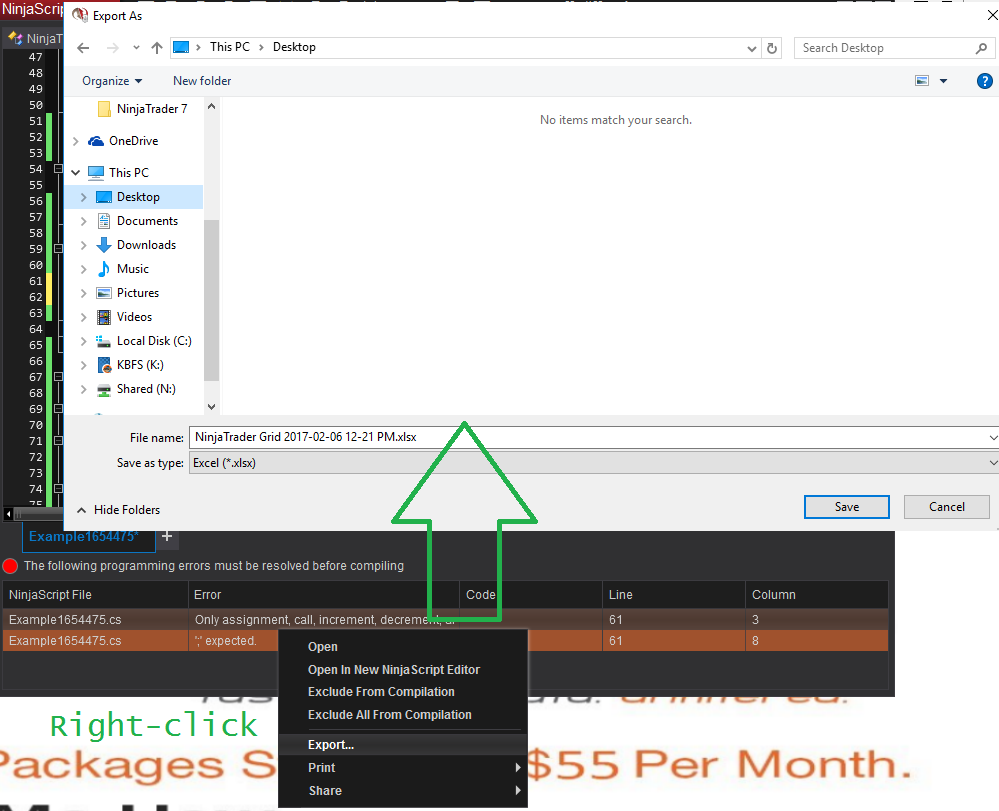Expand the Shared (N:) node
The image size is (999, 811).
(83, 389)
